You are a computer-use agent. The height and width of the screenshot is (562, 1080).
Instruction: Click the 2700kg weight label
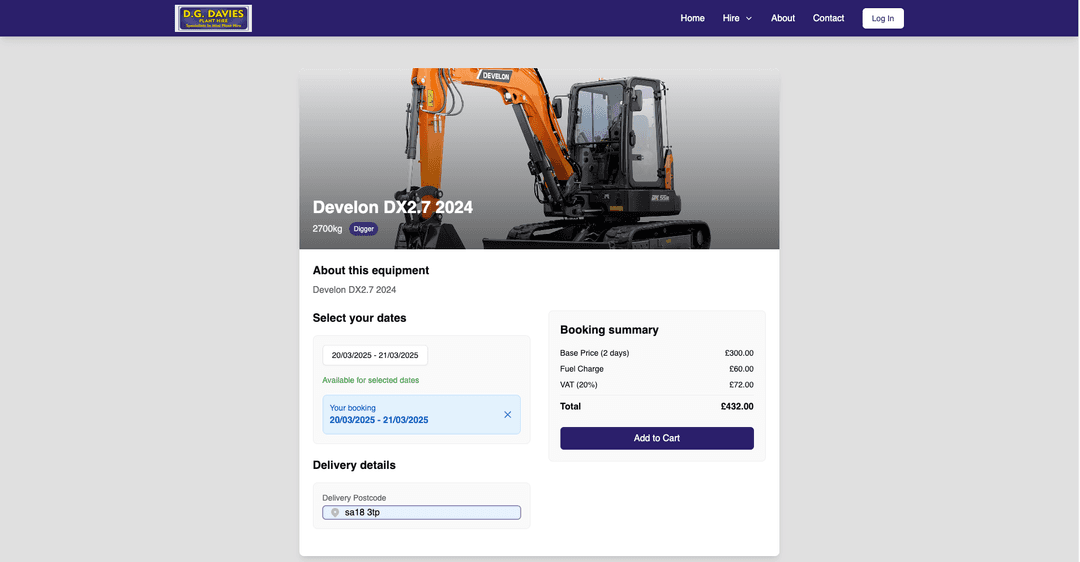pos(327,229)
